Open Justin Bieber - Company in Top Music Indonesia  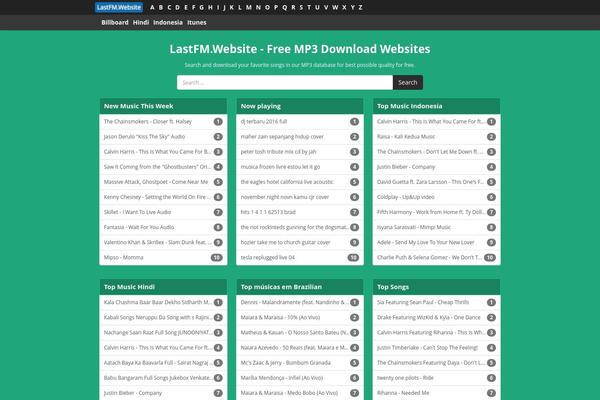406,167
